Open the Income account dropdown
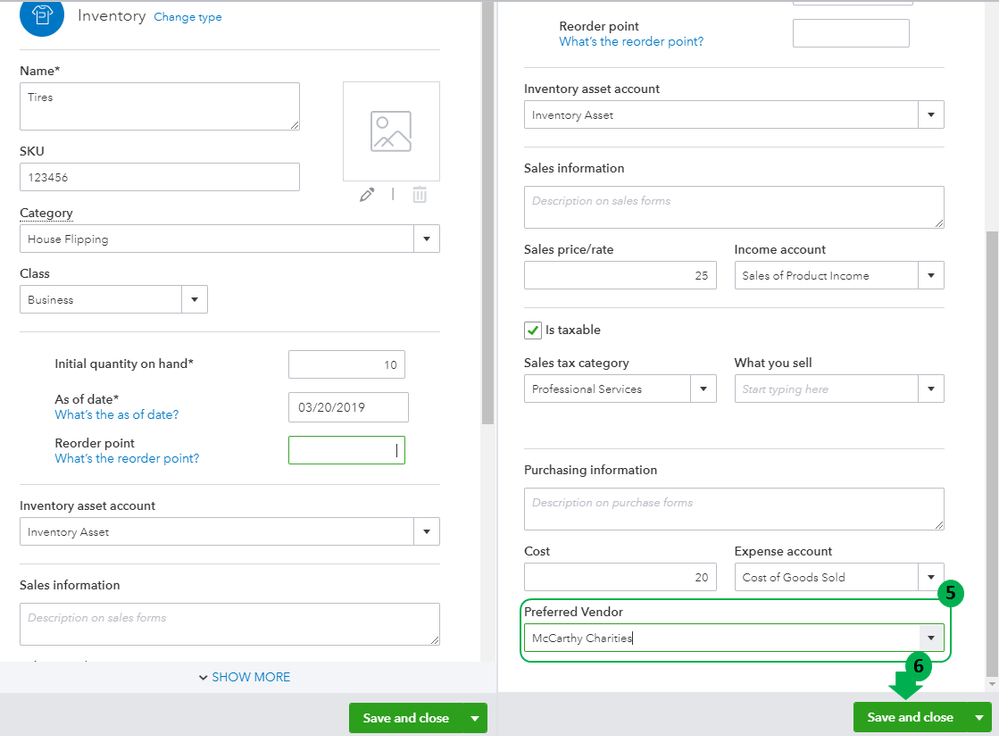 pos(932,276)
